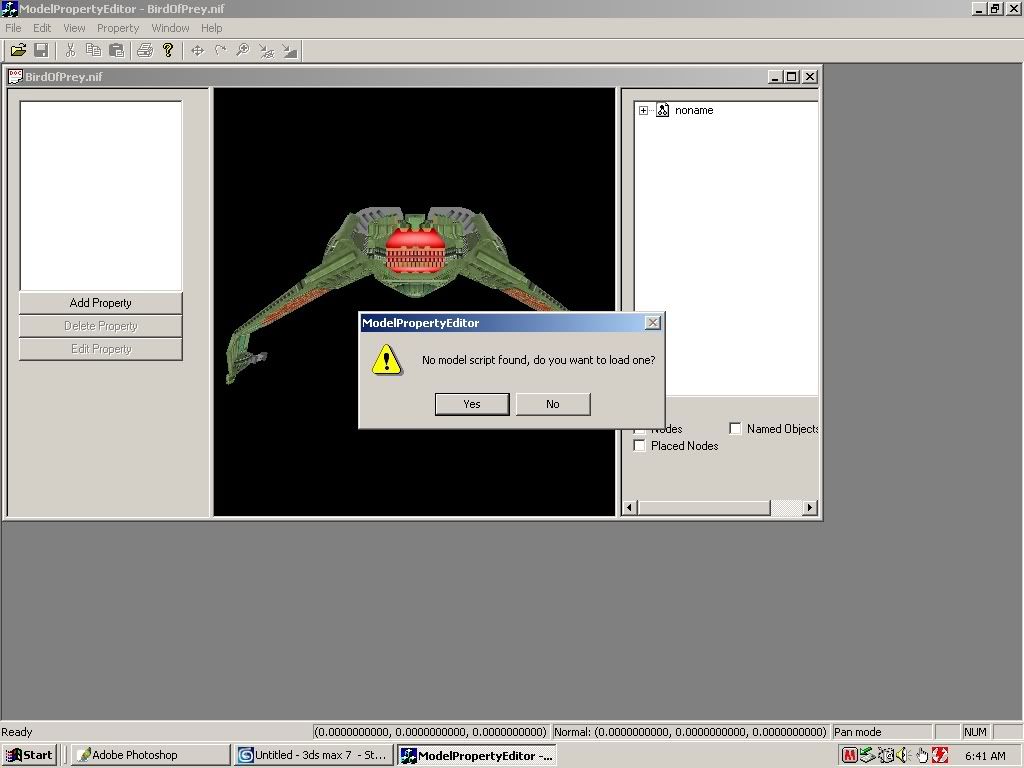The height and width of the screenshot is (768, 1024).
Task: Open the Property menu
Action: pyautogui.click(x=118, y=28)
